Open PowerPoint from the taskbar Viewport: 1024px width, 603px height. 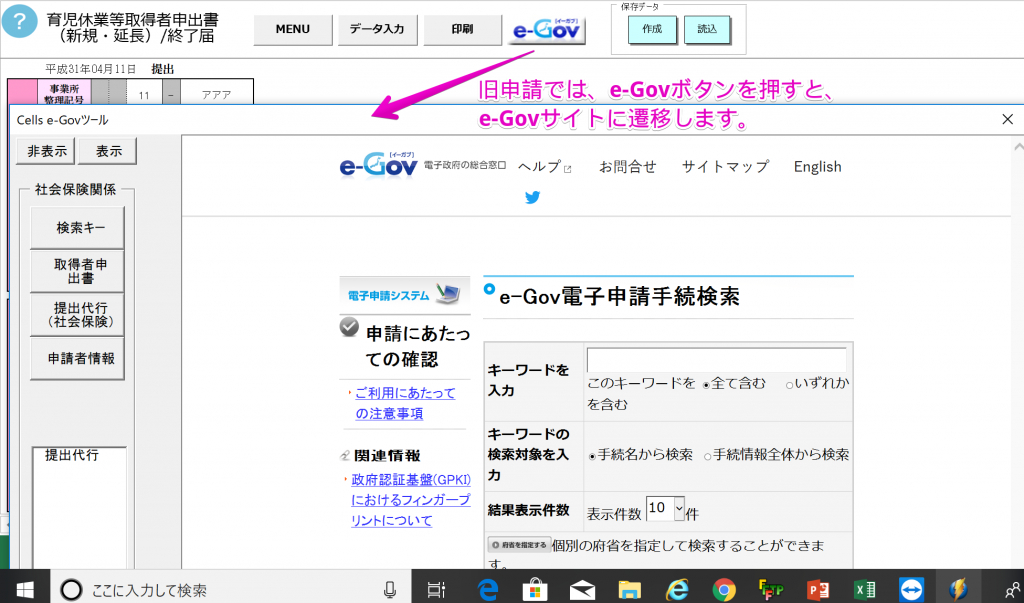(x=818, y=590)
